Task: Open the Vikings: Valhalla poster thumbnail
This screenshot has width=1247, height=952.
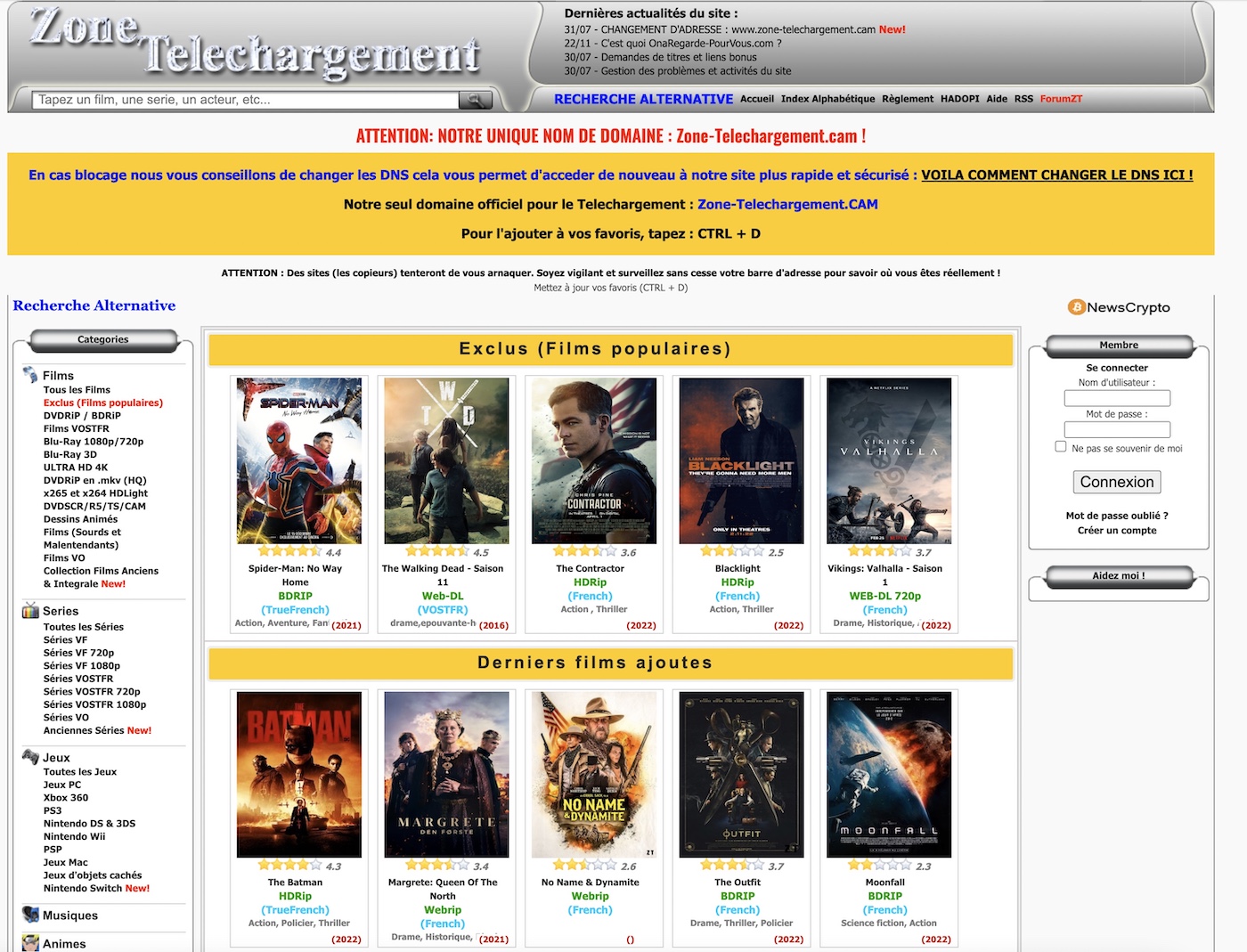Action: (x=889, y=460)
